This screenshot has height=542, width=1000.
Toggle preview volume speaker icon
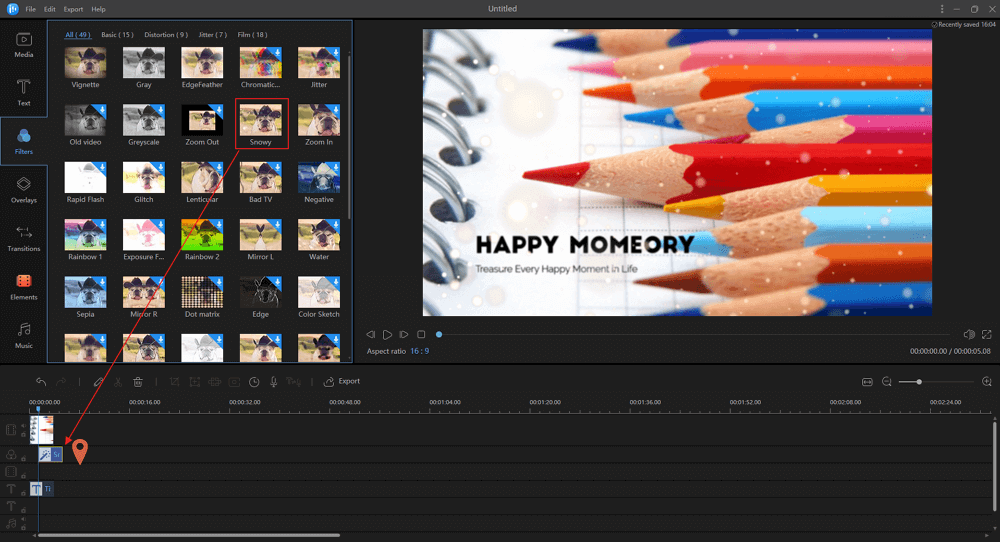[968, 334]
